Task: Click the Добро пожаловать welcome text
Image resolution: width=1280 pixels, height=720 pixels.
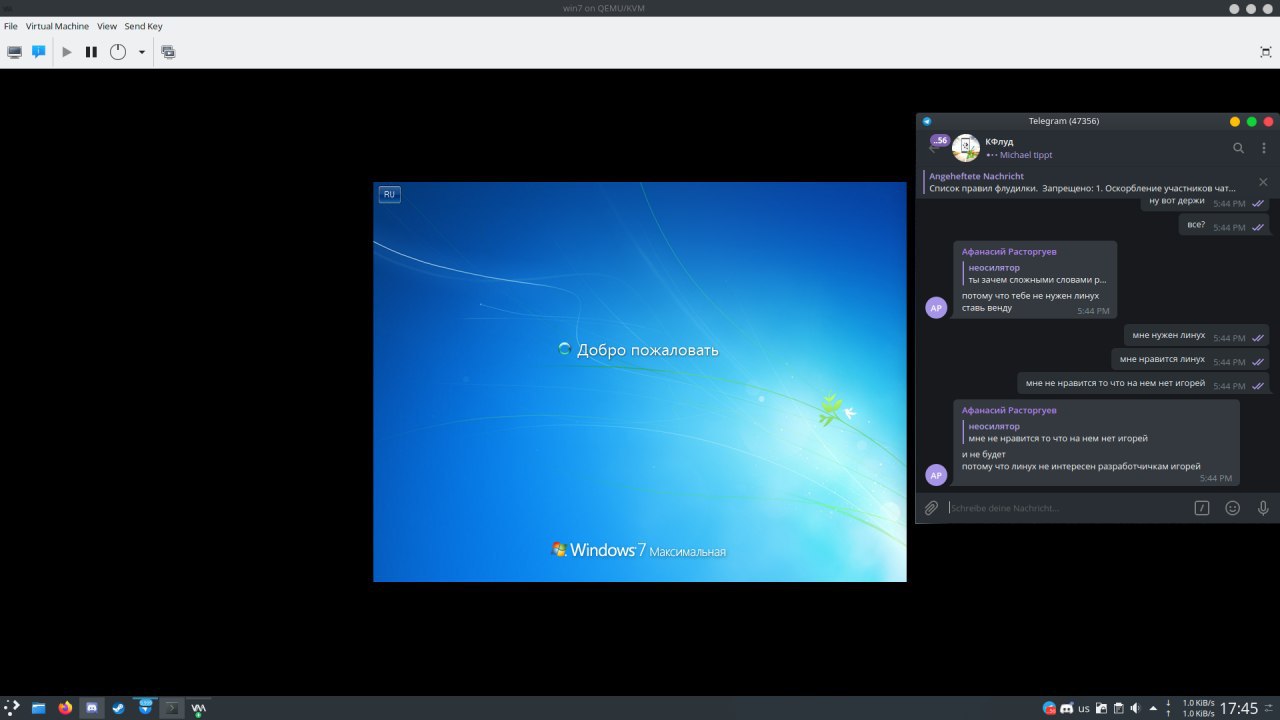Action: tap(647, 350)
